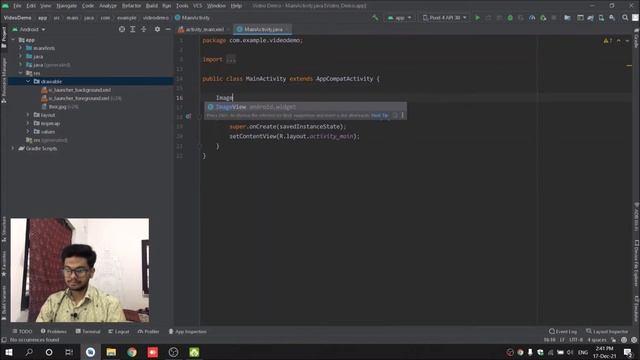Open Project panel settings gear

point(157,29)
